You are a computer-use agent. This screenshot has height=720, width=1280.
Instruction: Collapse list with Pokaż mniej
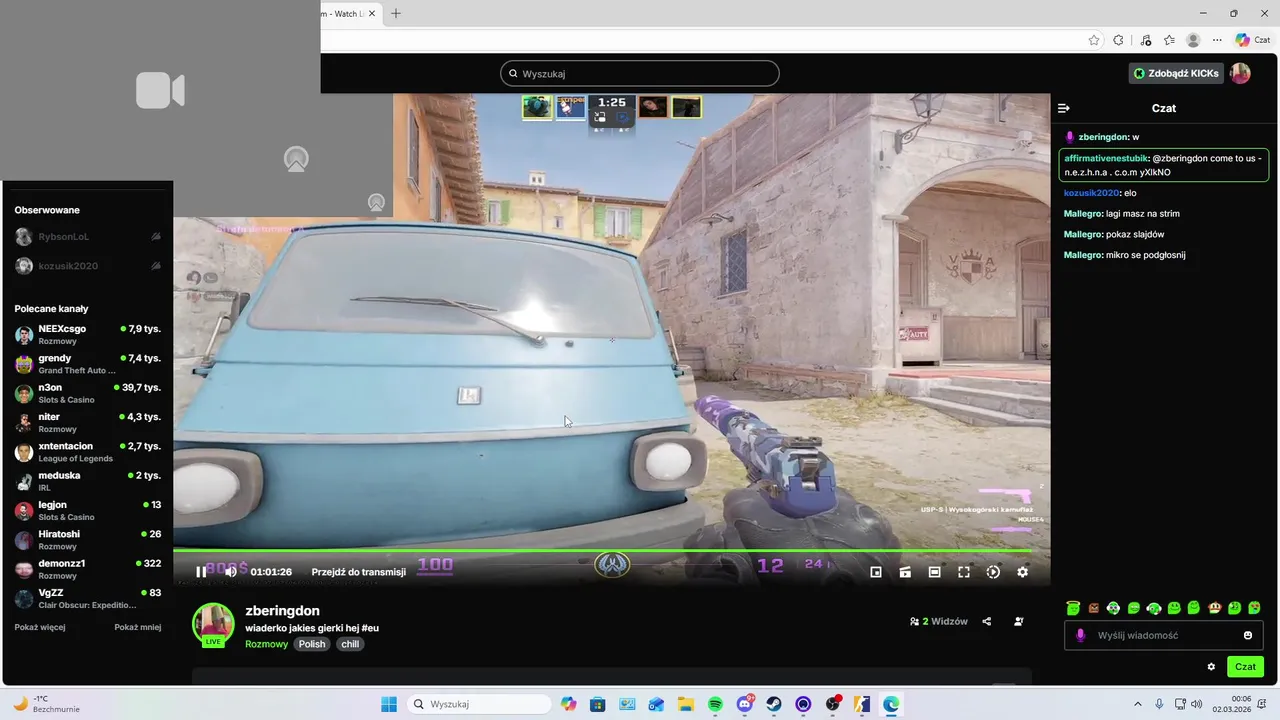(137, 627)
